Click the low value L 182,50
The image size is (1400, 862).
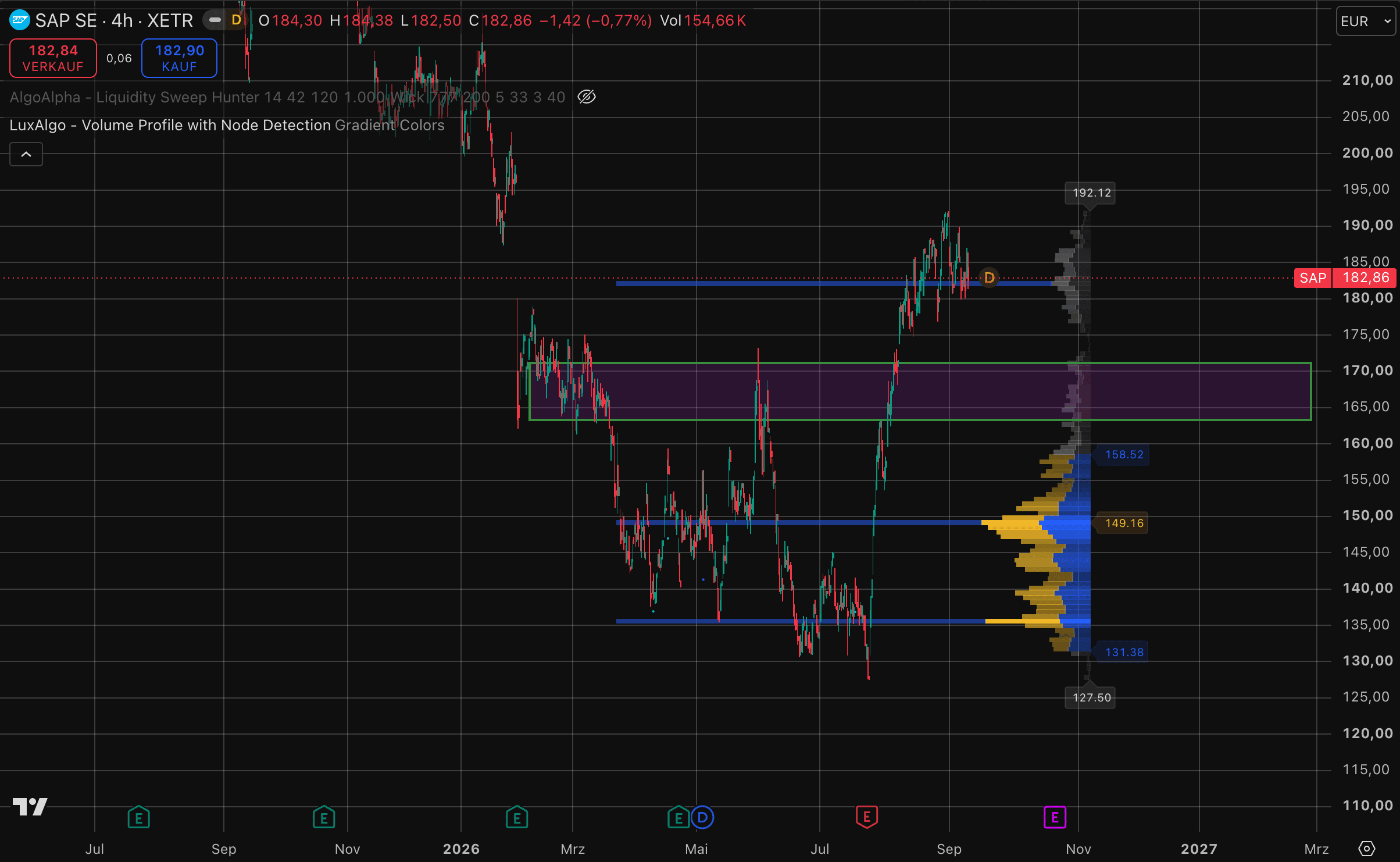431,21
